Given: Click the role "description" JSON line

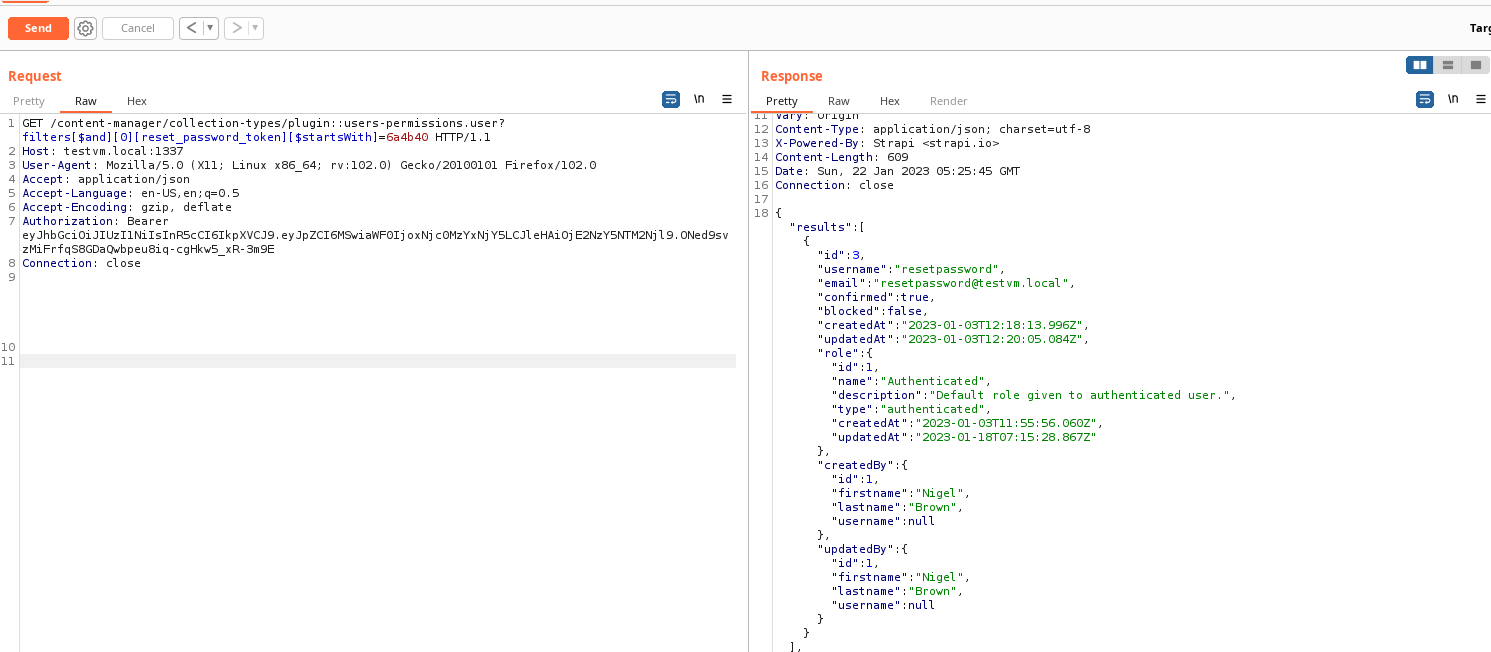Looking at the screenshot, I should pos(1035,395).
